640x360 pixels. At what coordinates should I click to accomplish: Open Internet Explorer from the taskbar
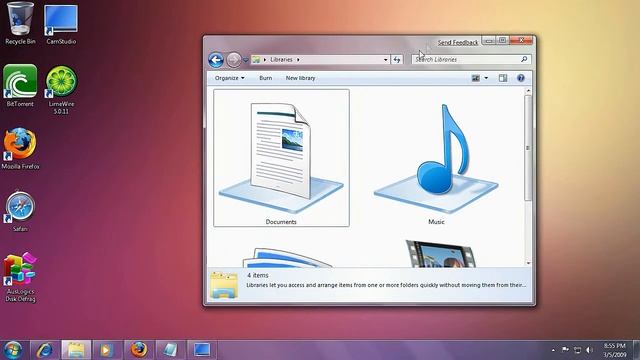(44, 350)
